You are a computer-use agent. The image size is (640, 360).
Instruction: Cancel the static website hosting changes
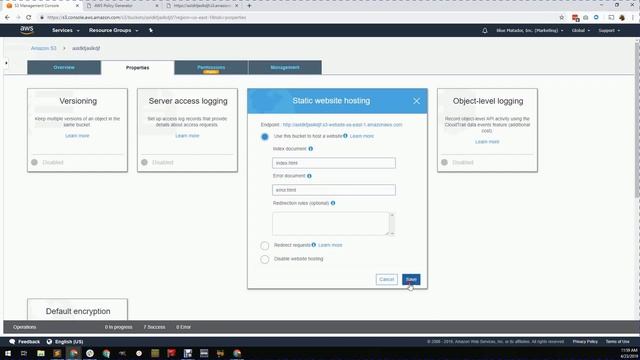point(387,280)
